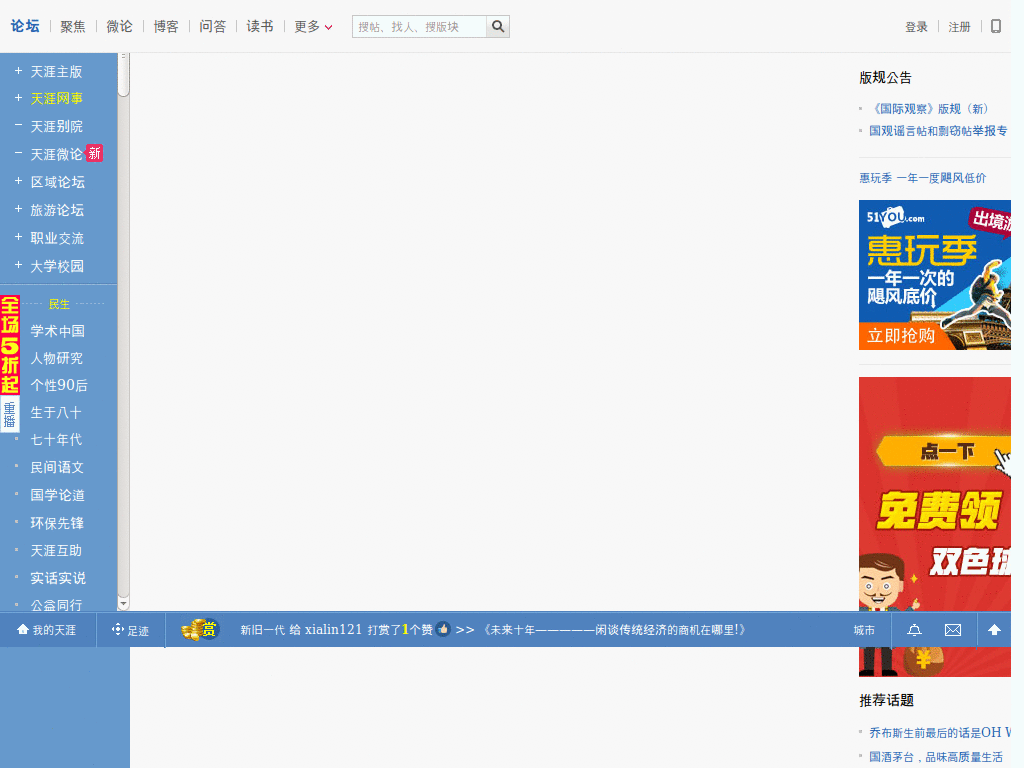This screenshot has width=1024, height=768.
Task: Click the 登录 link
Action: 916,27
